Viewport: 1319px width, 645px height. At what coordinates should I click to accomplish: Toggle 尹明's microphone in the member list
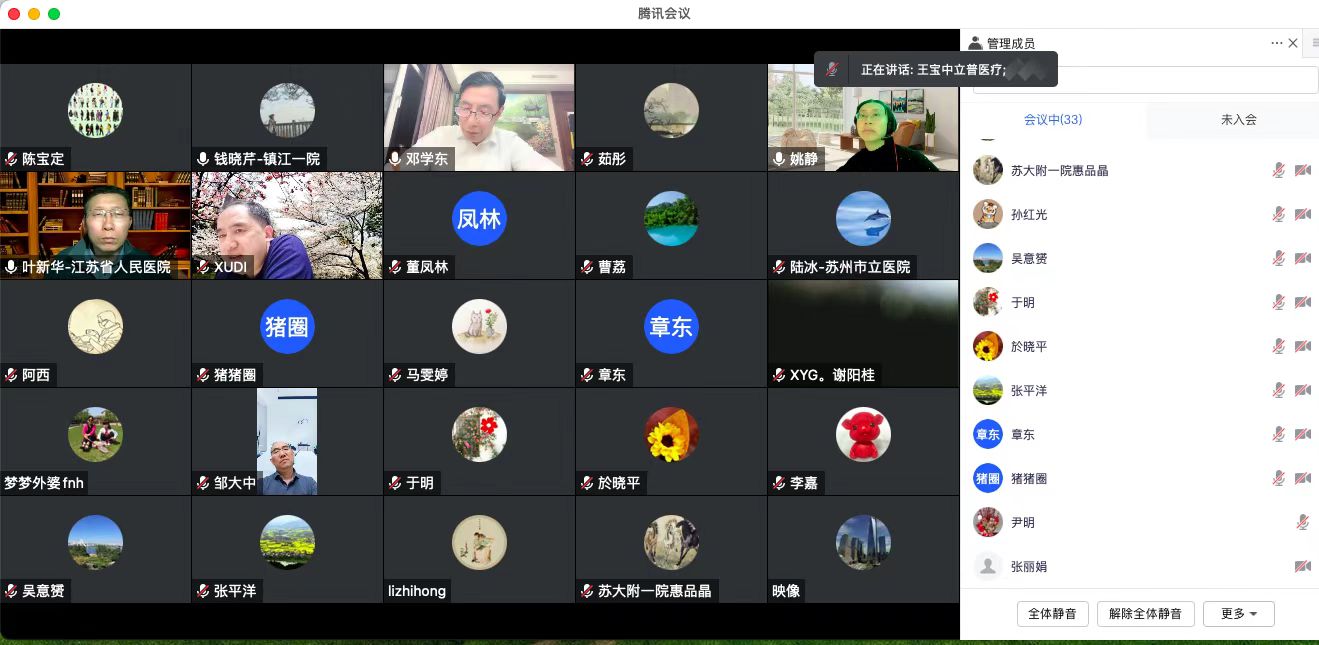1302,522
